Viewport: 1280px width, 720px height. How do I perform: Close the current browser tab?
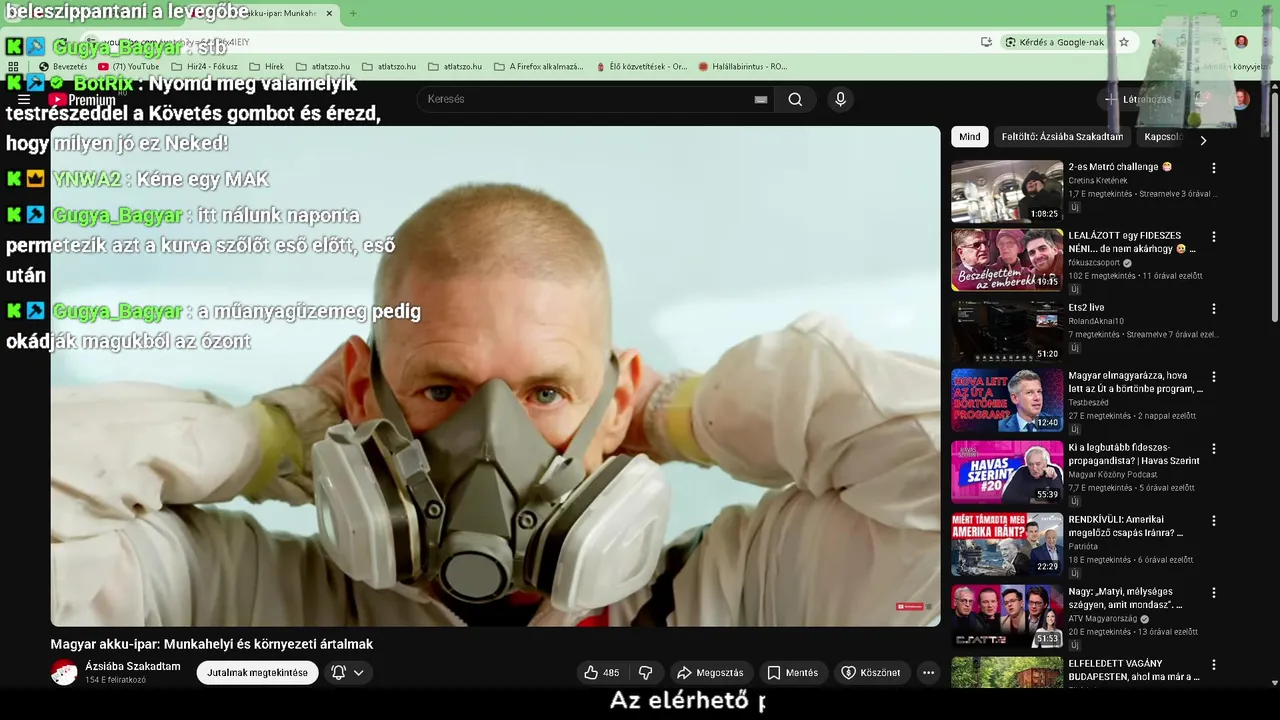329,13
